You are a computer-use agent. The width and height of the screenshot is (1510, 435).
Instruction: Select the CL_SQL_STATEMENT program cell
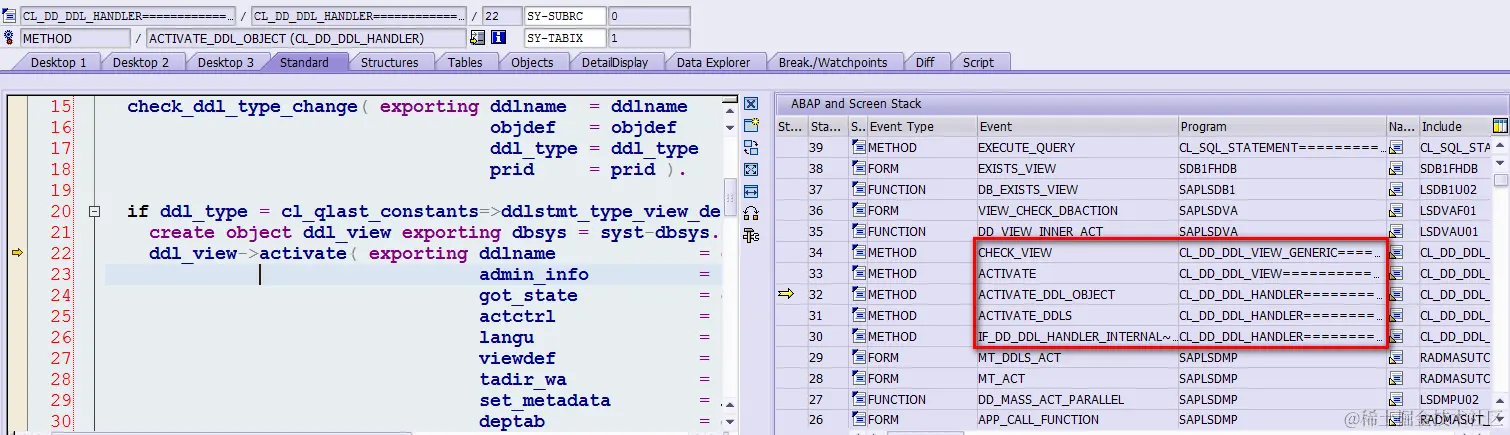point(1281,148)
